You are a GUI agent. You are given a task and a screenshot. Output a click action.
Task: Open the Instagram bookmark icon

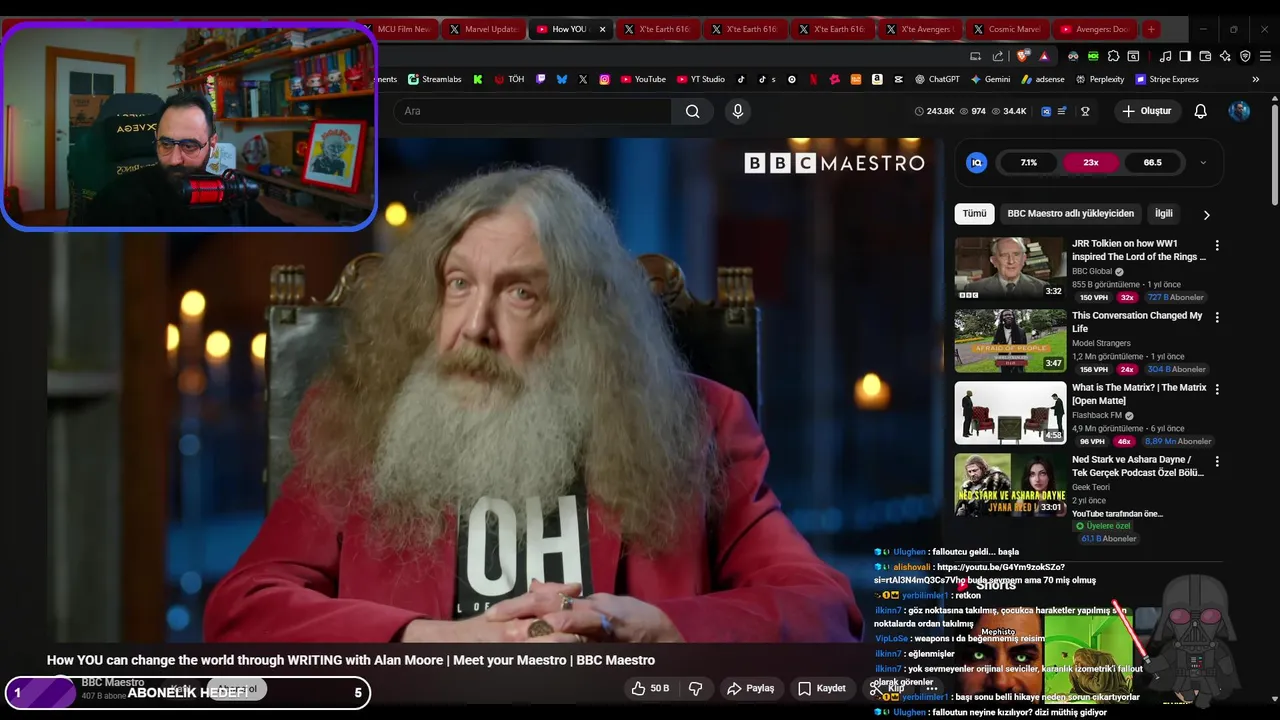point(604,79)
